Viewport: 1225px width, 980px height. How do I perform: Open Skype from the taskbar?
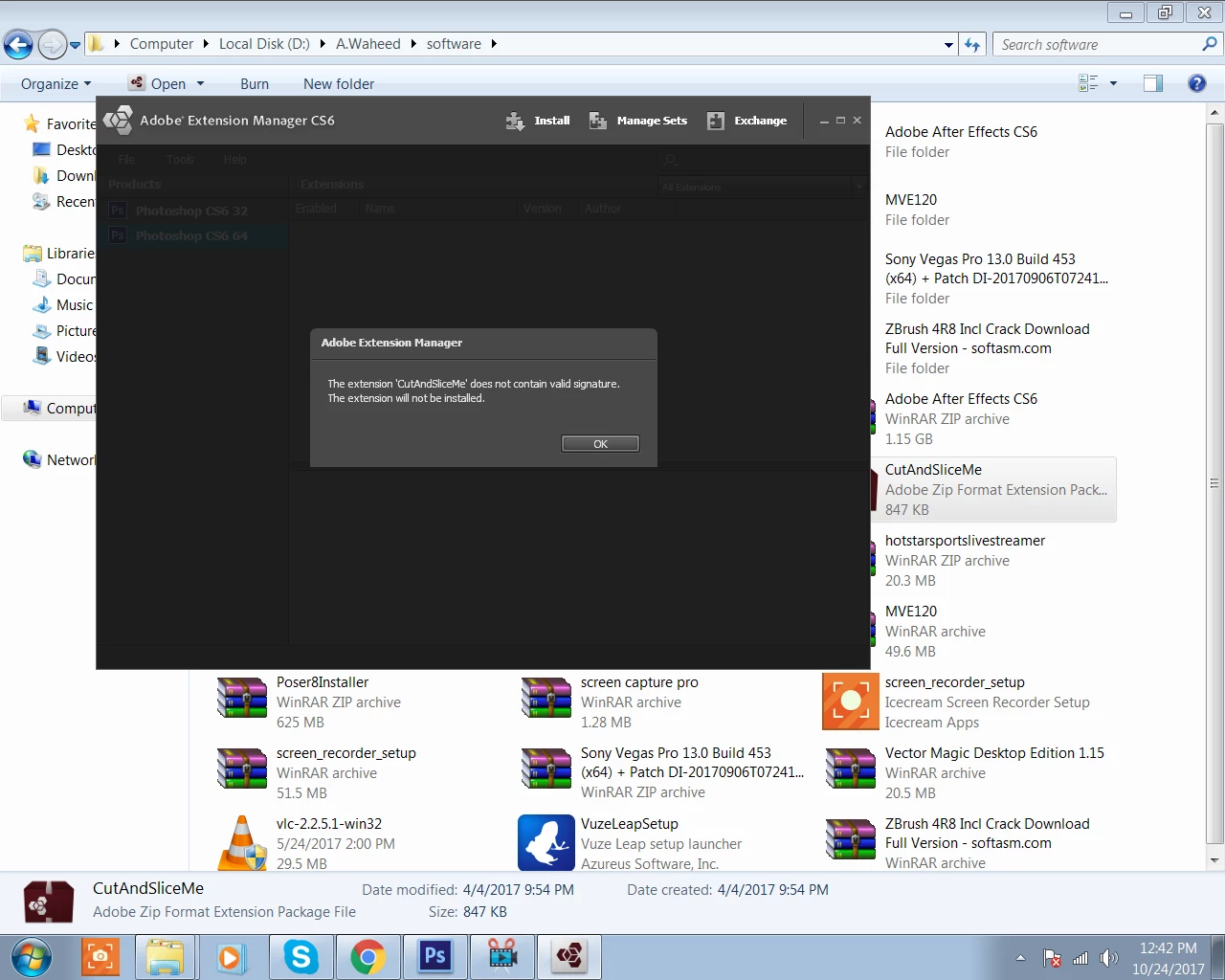[301, 957]
